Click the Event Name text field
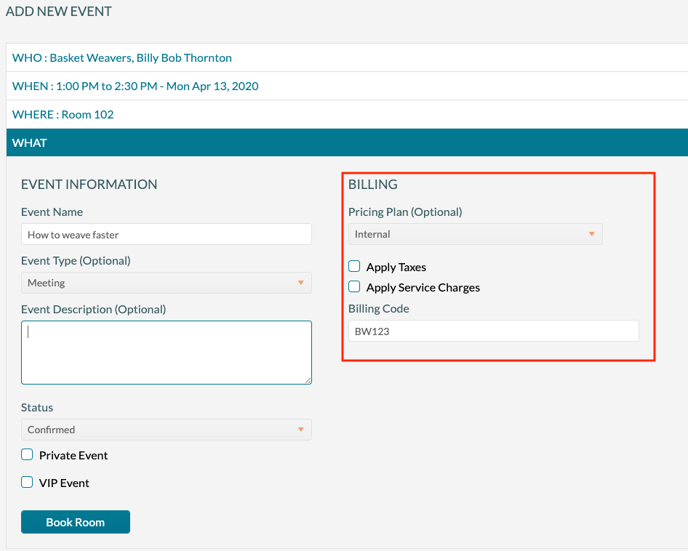688x551 pixels. pos(166,235)
